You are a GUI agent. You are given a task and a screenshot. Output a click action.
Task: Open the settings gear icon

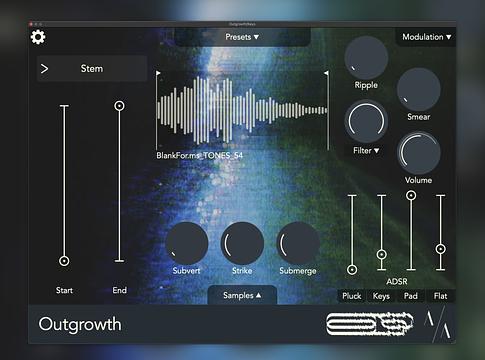(38, 37)
